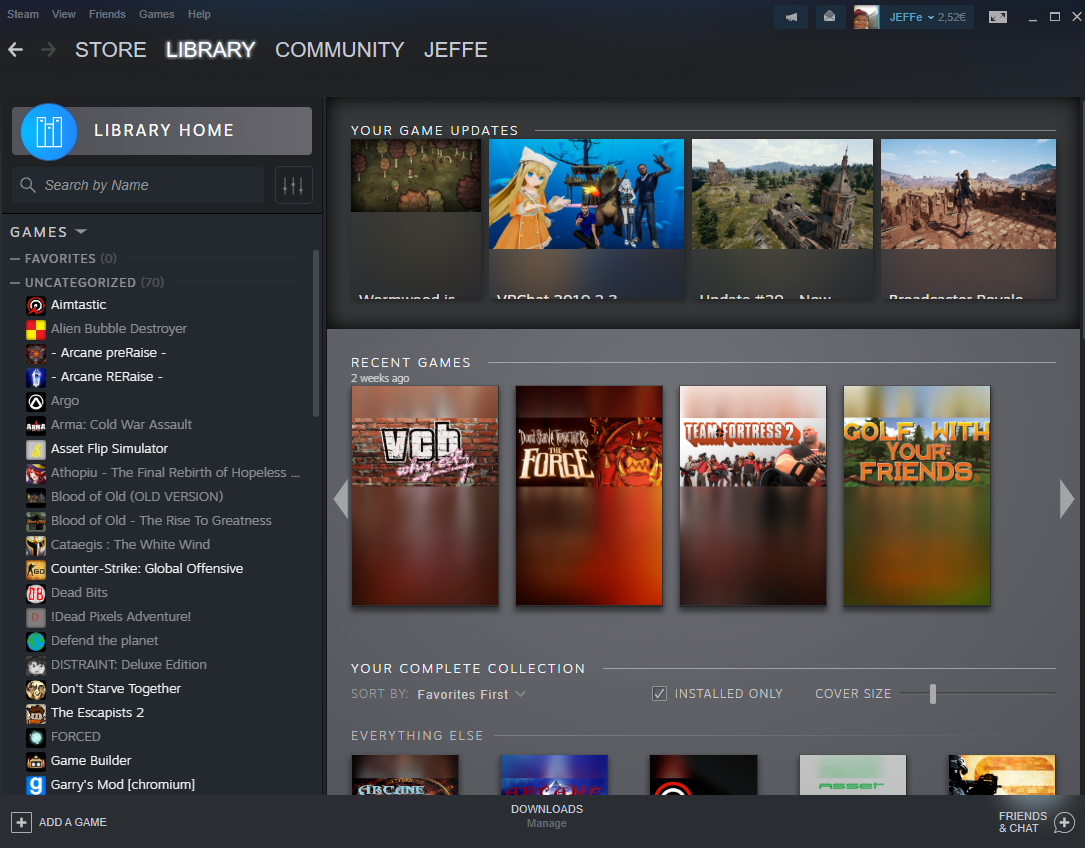This screenshot has height=848, width=1085.
Task: Click the LIBRARY HOME button
Action: tap(162, 131)
